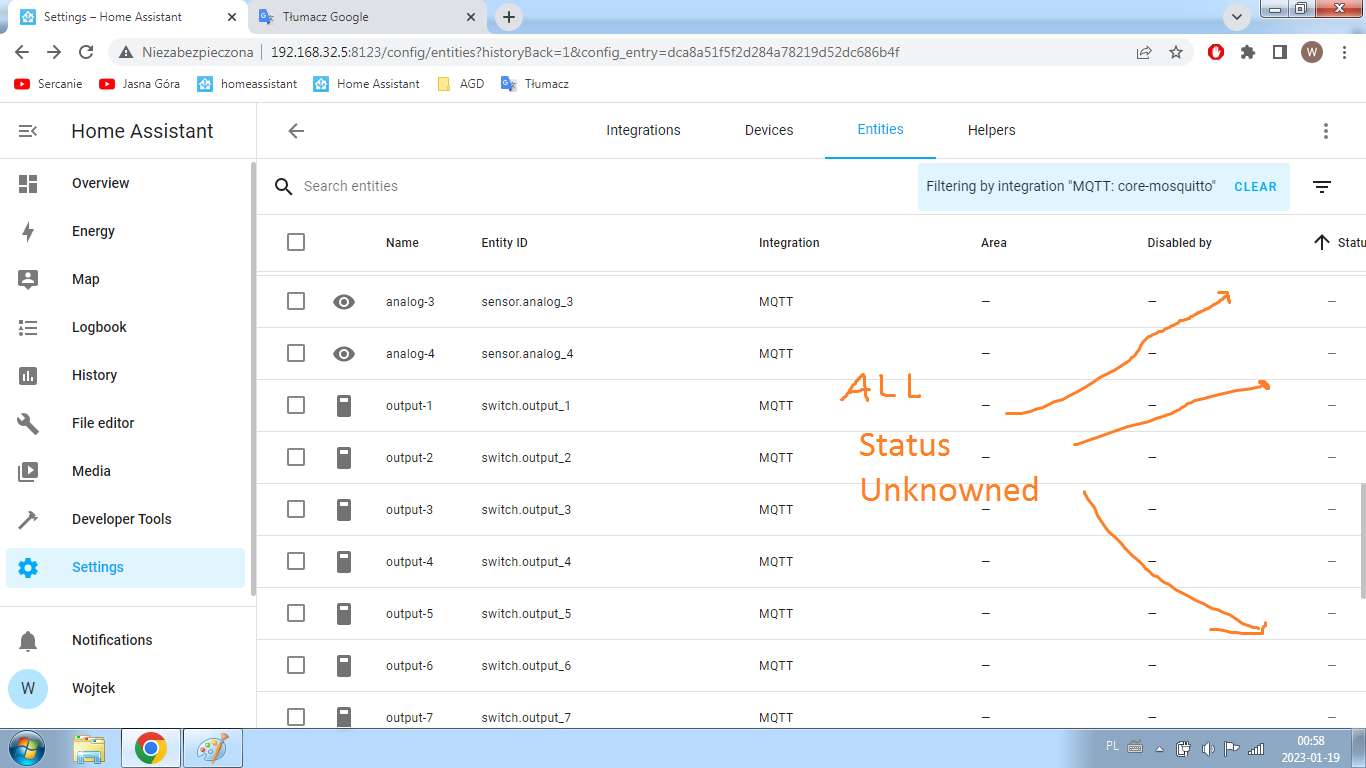Check the box for output-1 entity
Screen dimensions: 1366x768
click(x=296, y=405)
